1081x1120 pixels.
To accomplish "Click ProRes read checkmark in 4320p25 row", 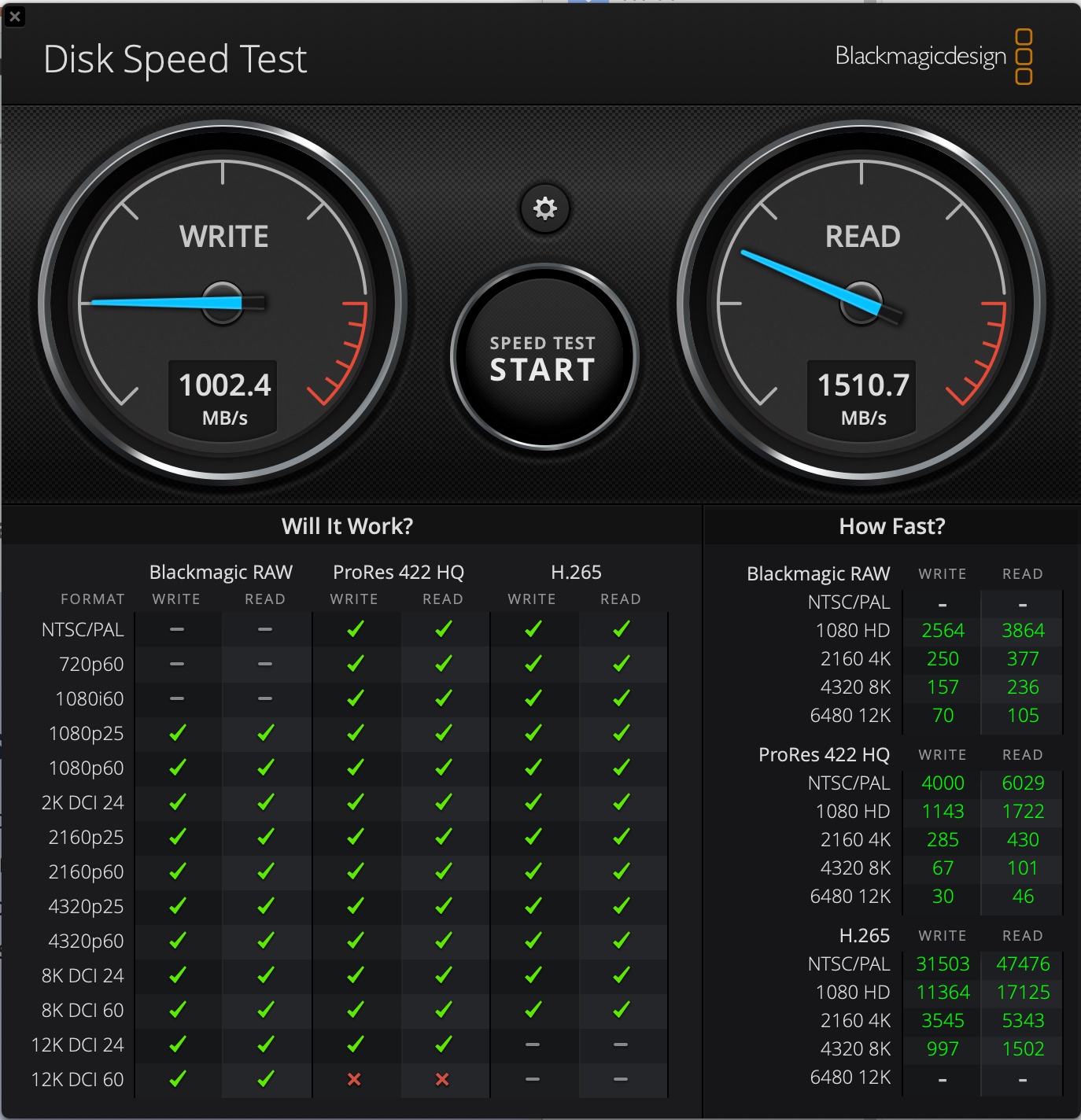I will pos(444,906).
